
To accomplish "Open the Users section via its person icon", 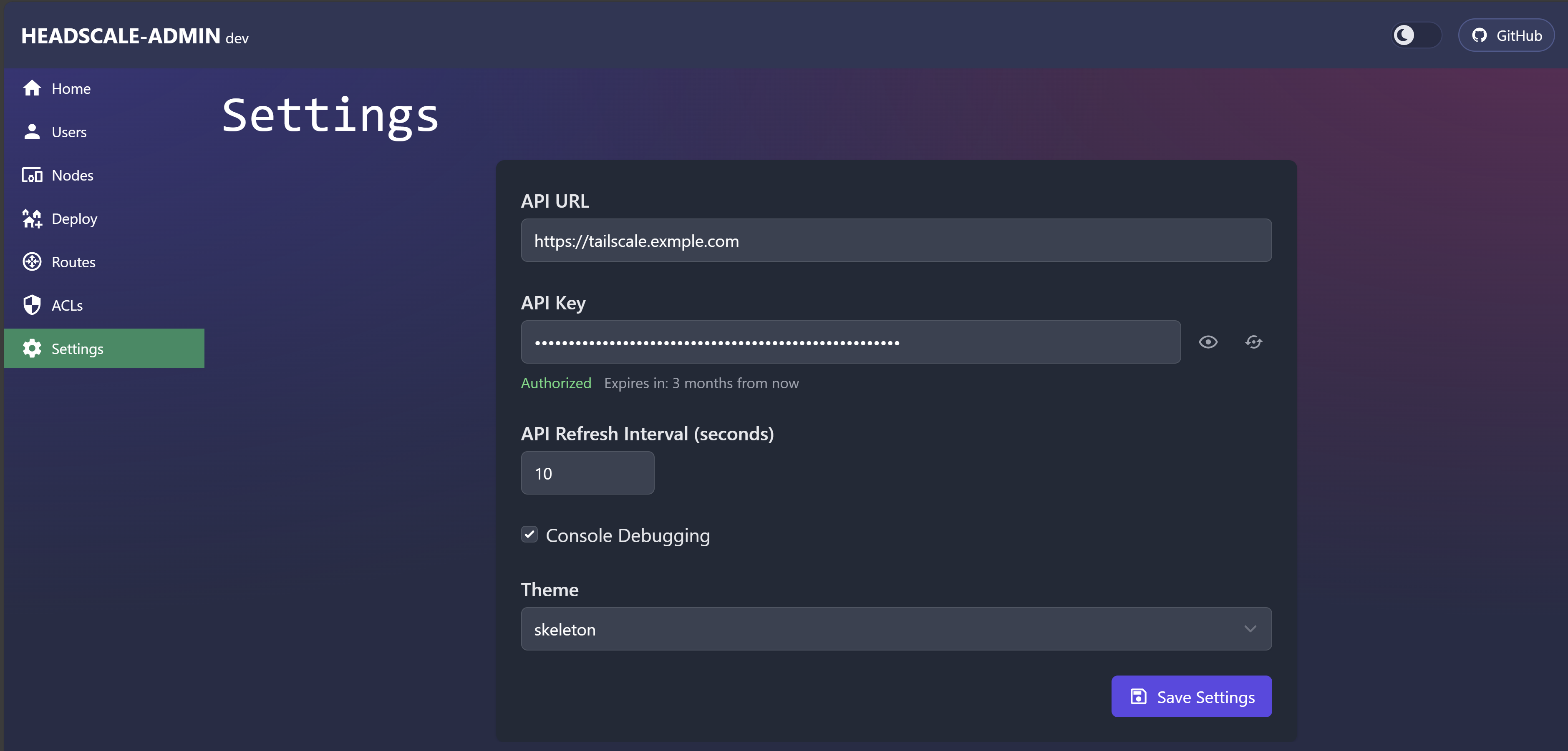I will click(32, 131).
